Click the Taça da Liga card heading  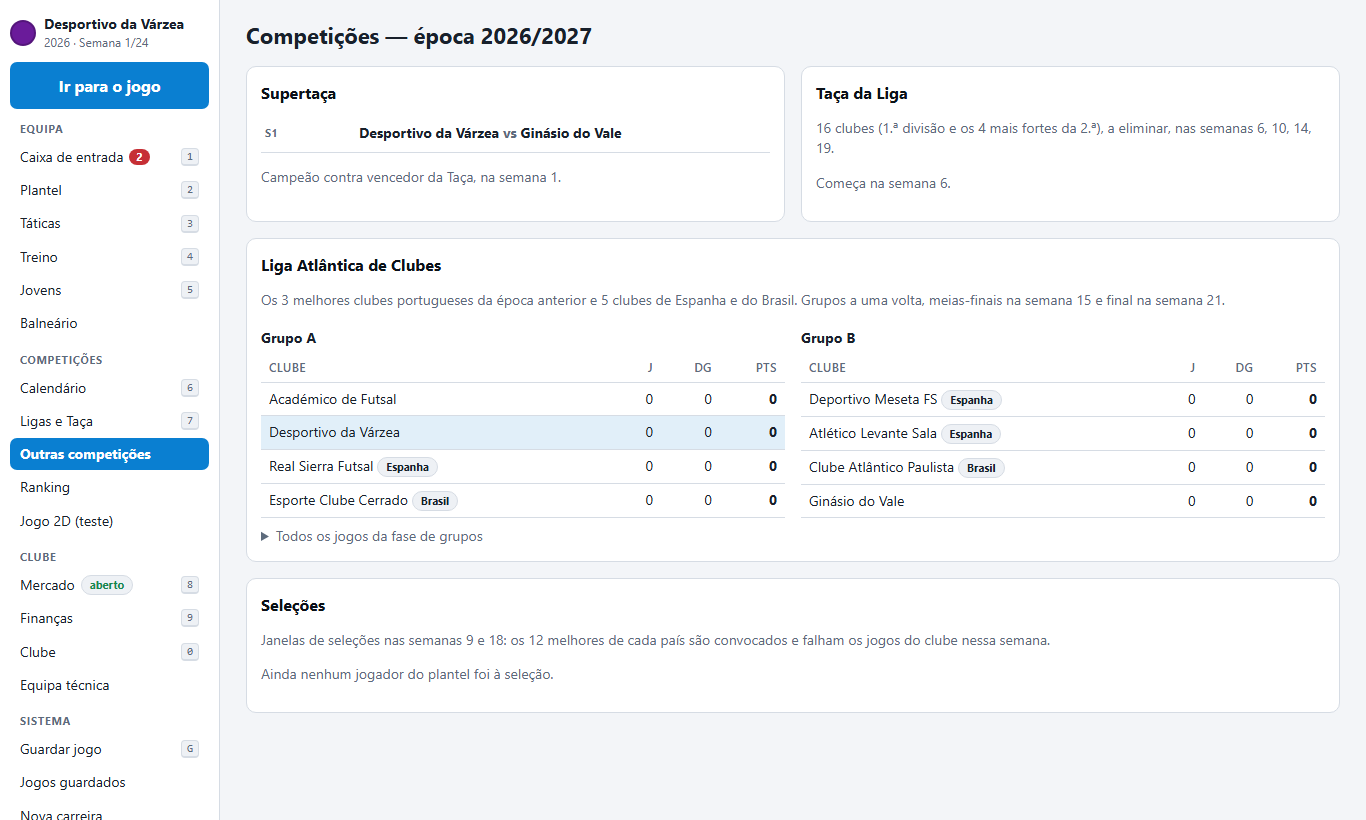[x=862, y=94]
